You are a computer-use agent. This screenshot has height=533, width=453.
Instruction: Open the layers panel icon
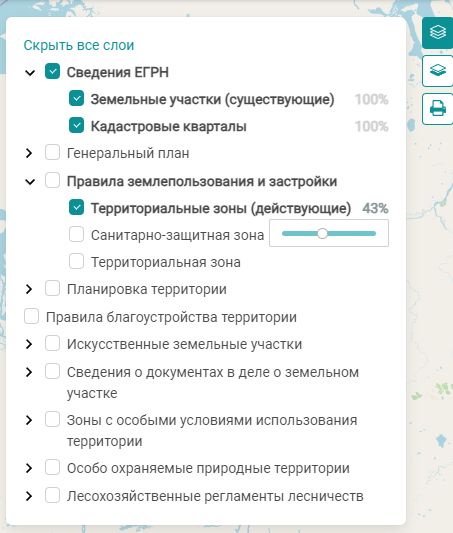[438, 33]
